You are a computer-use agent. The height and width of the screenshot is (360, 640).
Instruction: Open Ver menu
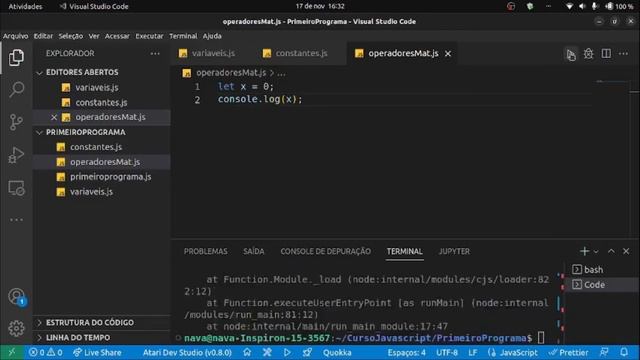[x=94, y=36]
